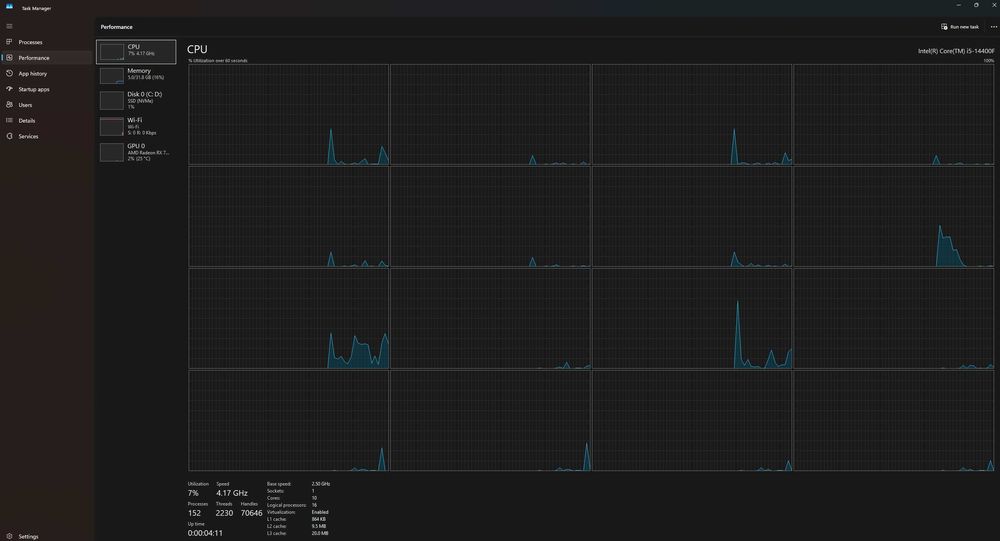Screen dimensions: 1000x541
Task: Click the Handles count 70646
Action: [x=251, y=513]
